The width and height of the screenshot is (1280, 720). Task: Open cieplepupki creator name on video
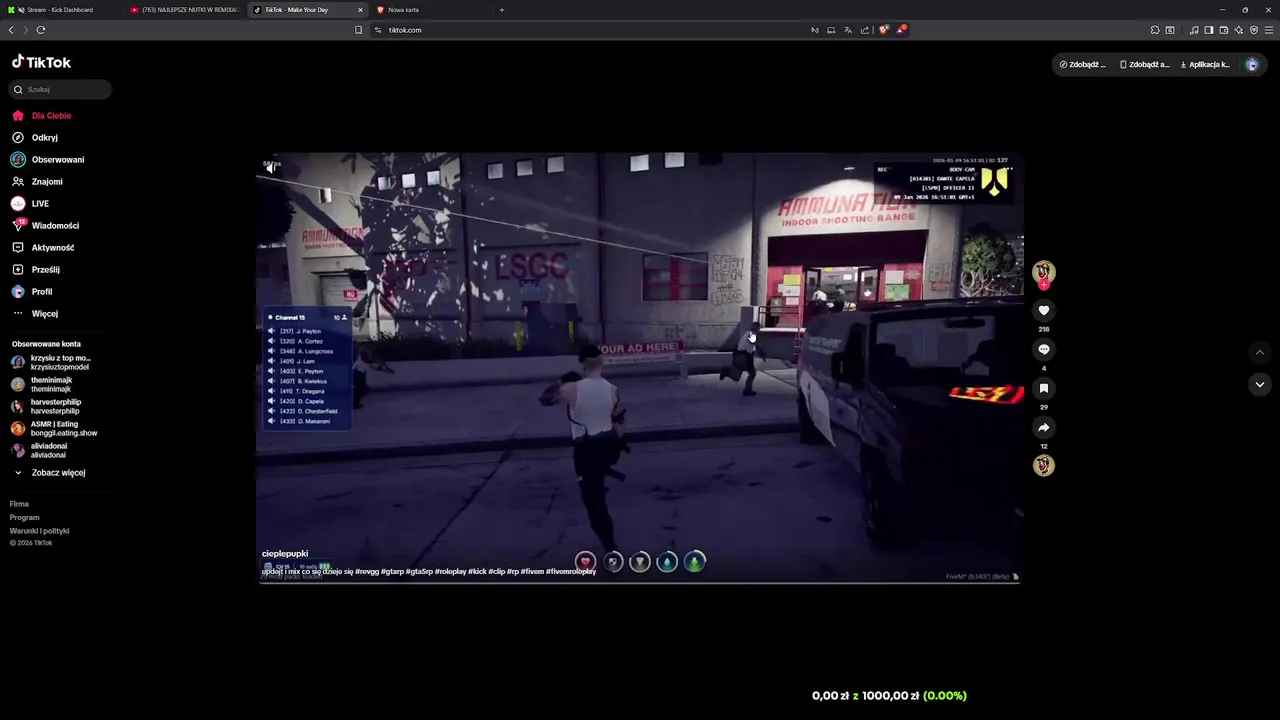285,554
